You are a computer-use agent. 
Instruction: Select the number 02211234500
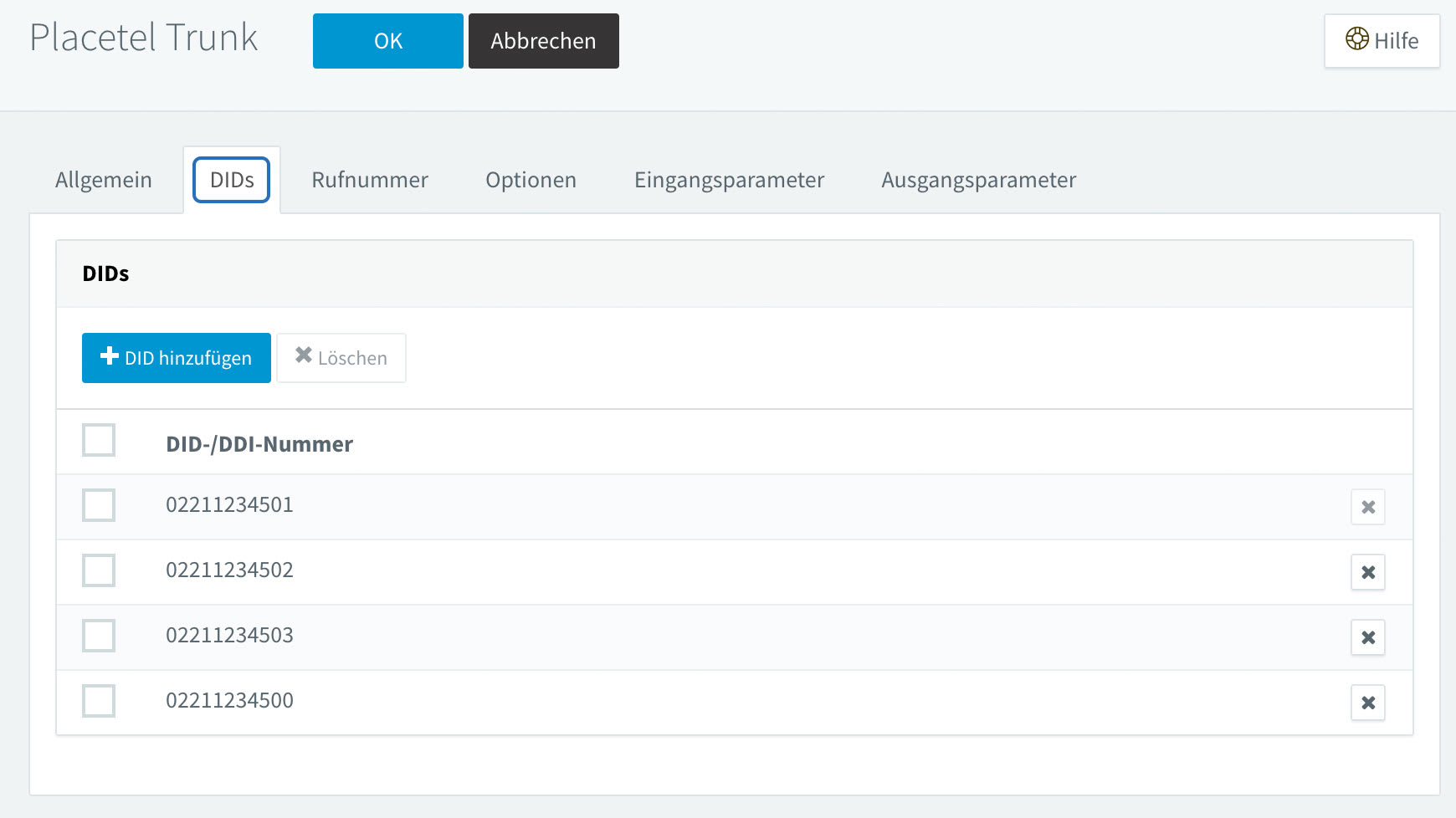(x=229, y=701)
